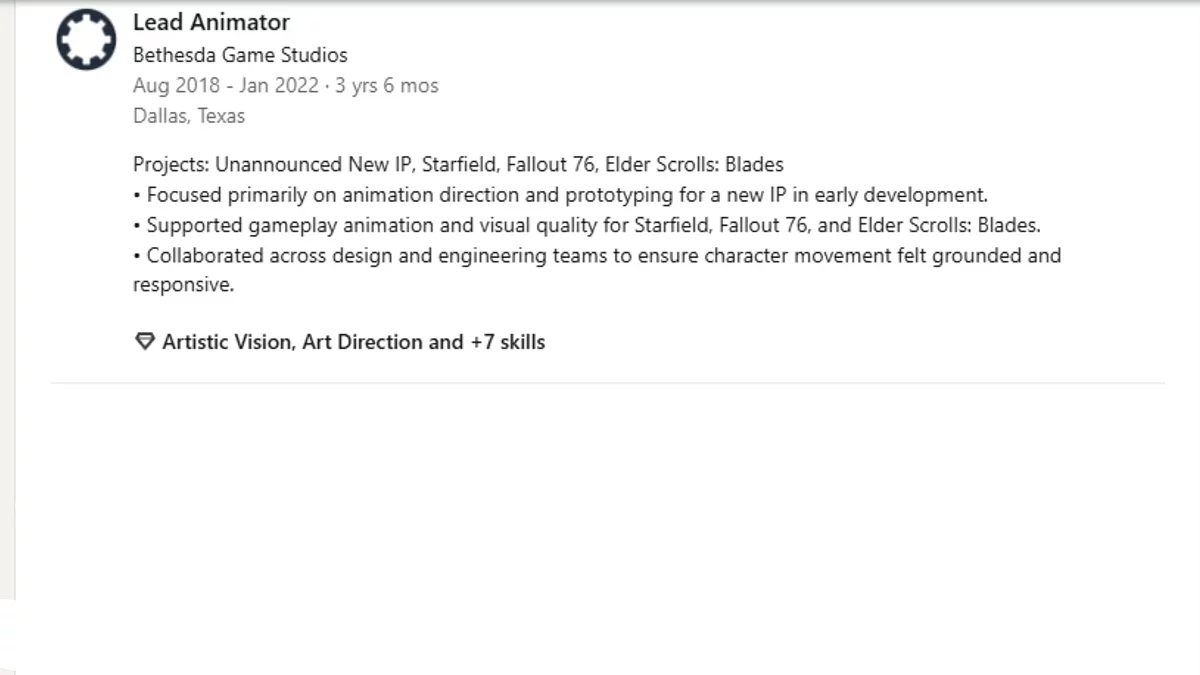
Task: Click the gray strip along the left edge
Action: 7,300
